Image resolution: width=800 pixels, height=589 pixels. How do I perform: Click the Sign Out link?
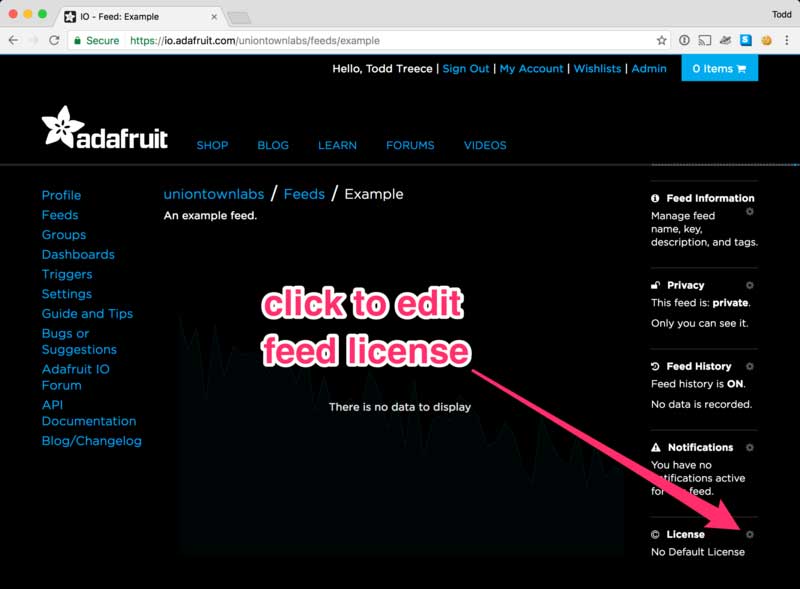click(466, 69)
